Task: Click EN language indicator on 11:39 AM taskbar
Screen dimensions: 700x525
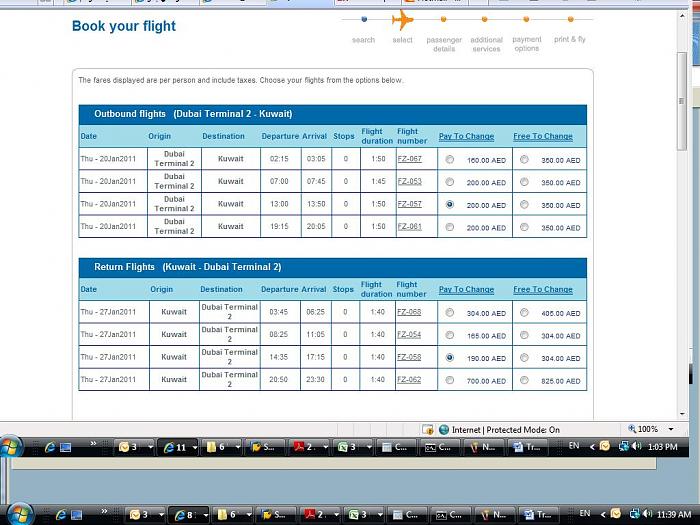Action: (584, 513)
